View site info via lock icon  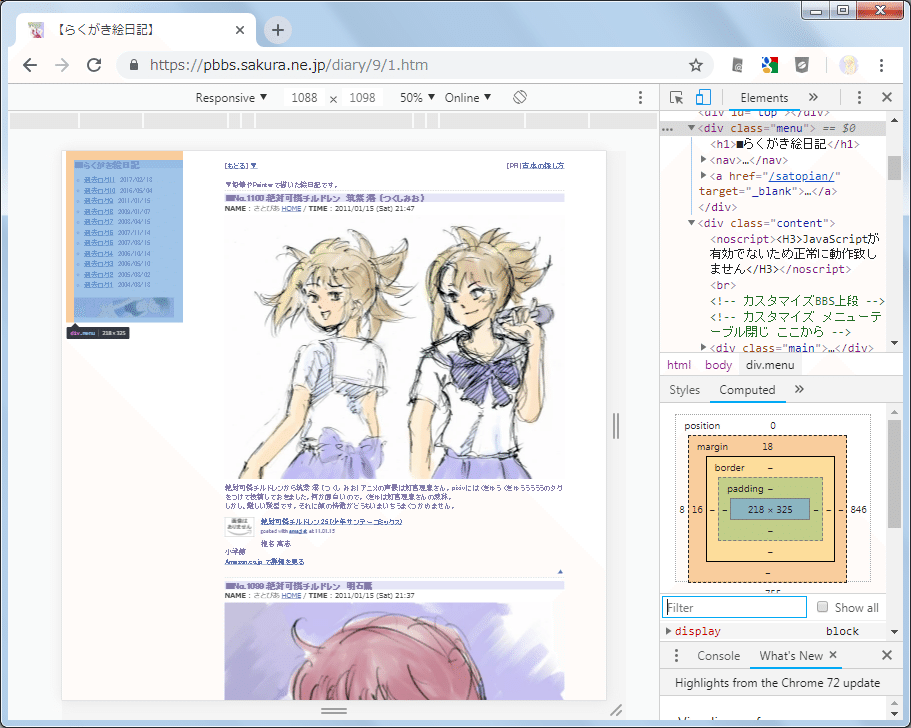pyautogui.click(x=134, y=64)
